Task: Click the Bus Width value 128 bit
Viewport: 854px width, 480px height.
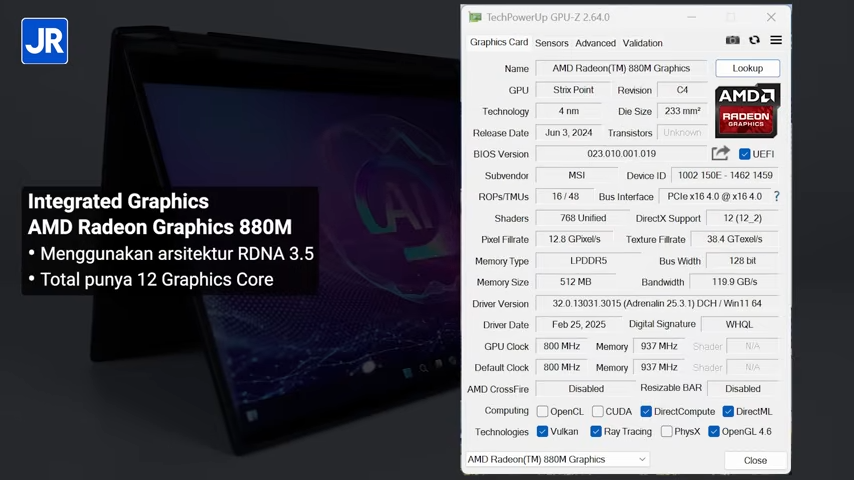Action: [x=742, y=261]
